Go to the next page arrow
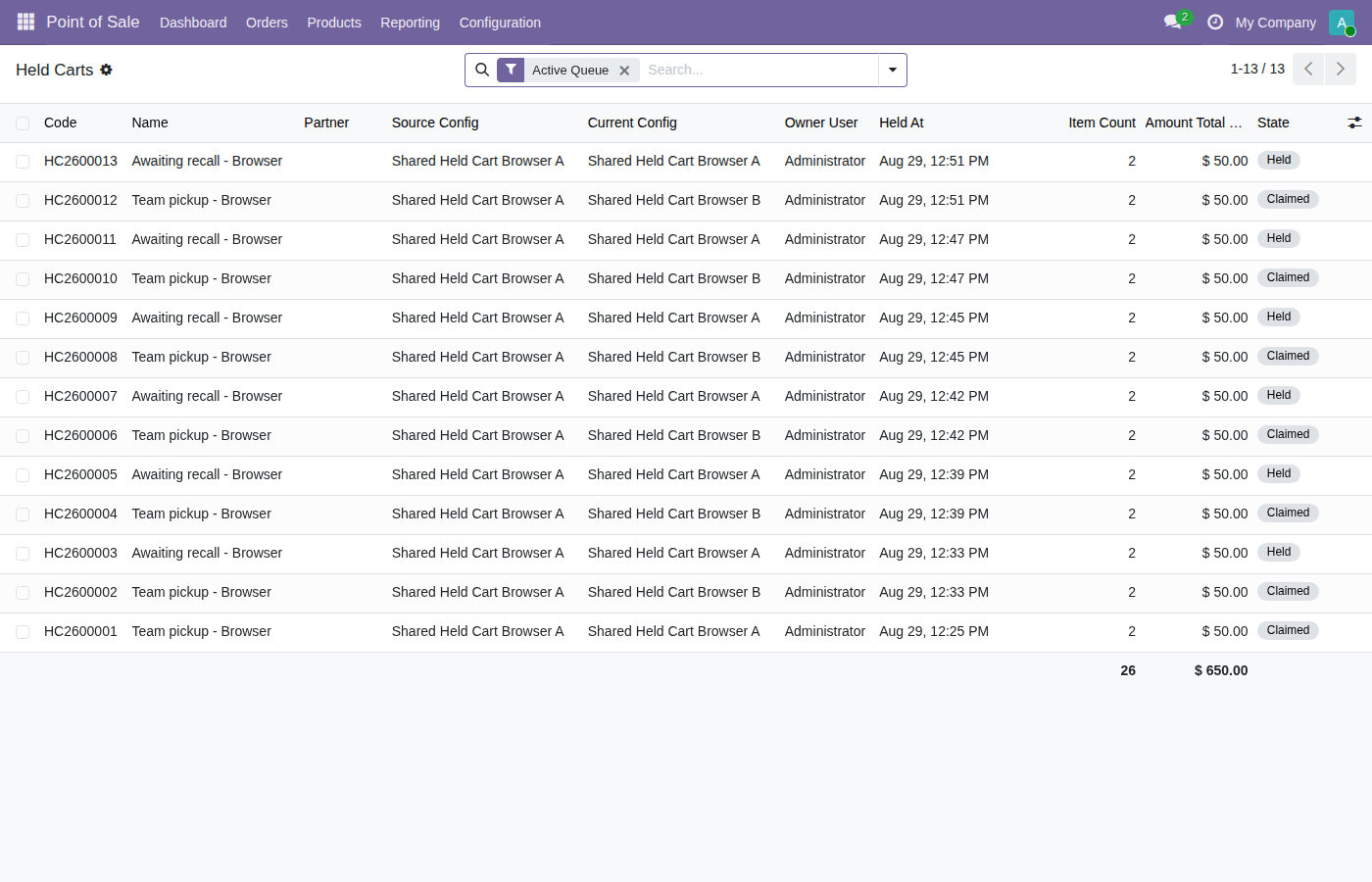1372x882 pixels. point(1341,70)
